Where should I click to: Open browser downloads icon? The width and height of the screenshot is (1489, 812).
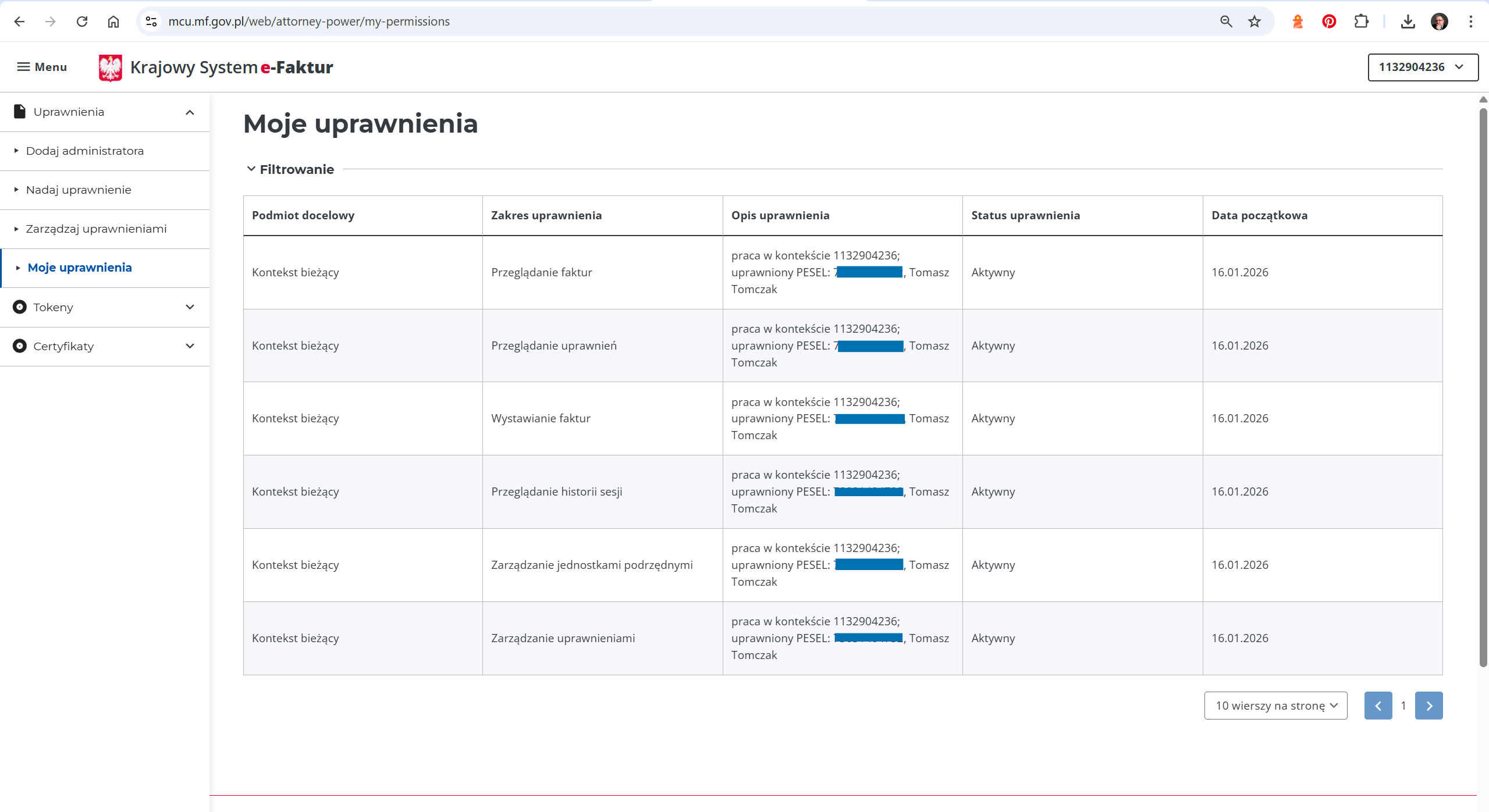pos(1408,22)
